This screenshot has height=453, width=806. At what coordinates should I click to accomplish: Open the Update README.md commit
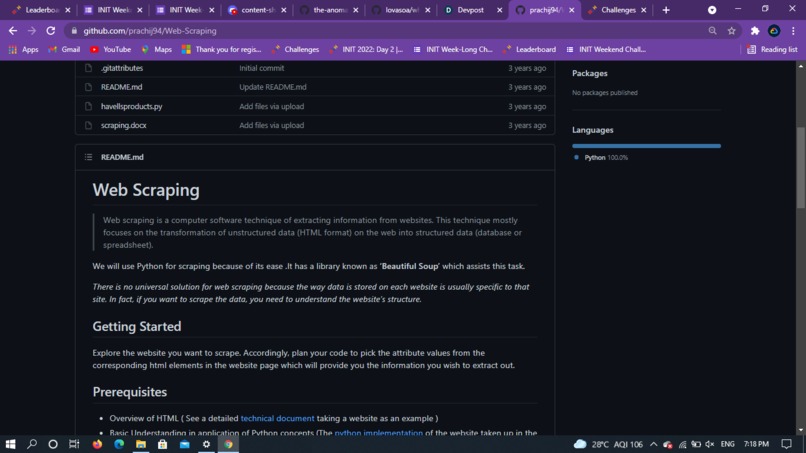tap(272, 87)
